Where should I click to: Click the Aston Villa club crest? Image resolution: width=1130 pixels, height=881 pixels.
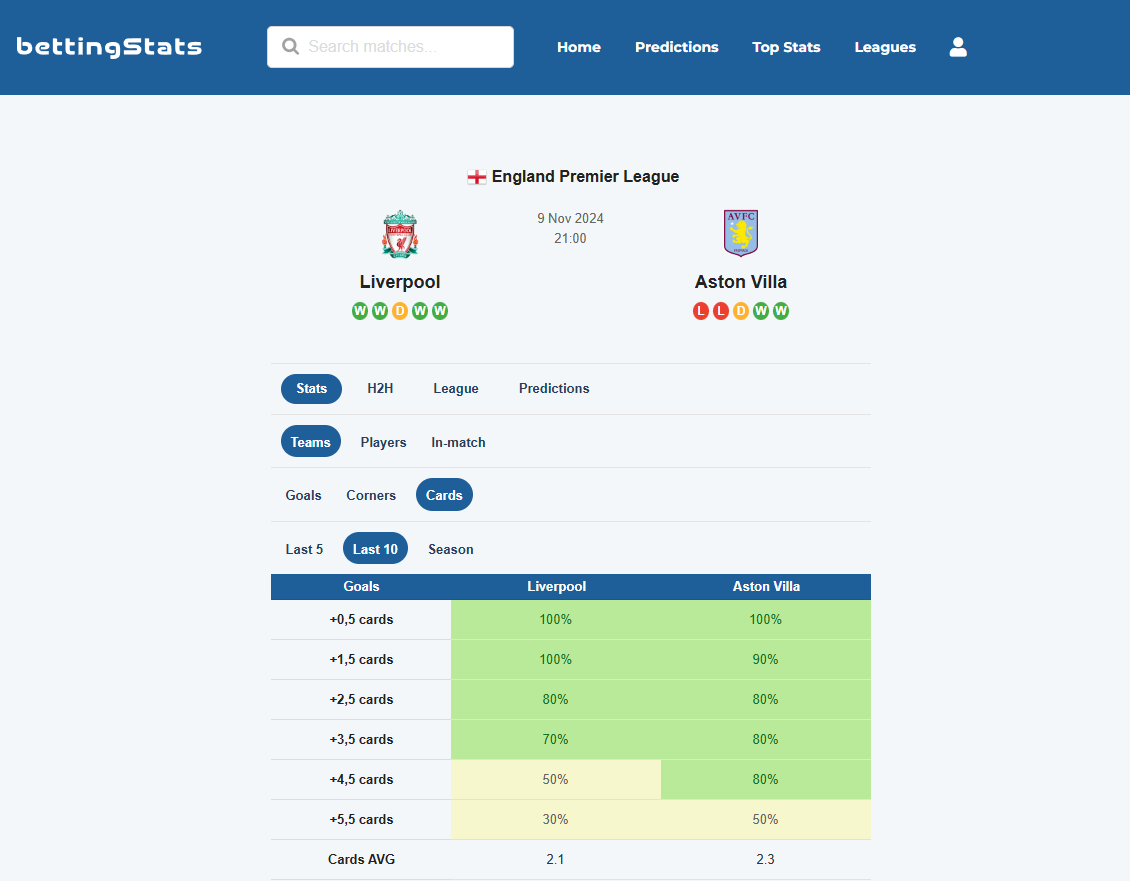pos(741,233)
